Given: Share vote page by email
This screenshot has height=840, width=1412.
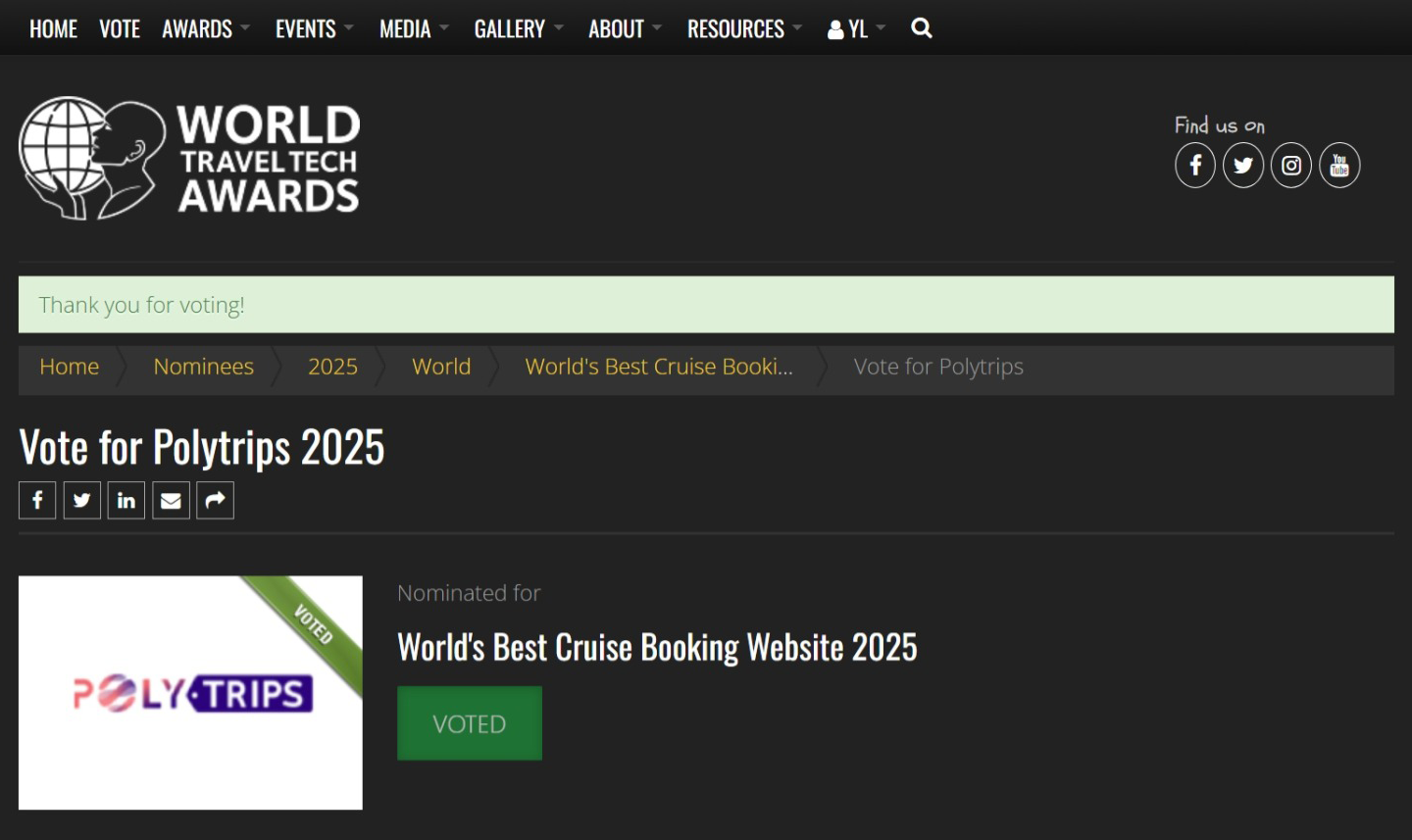Looking at the screenshot, I should (171, 501).
